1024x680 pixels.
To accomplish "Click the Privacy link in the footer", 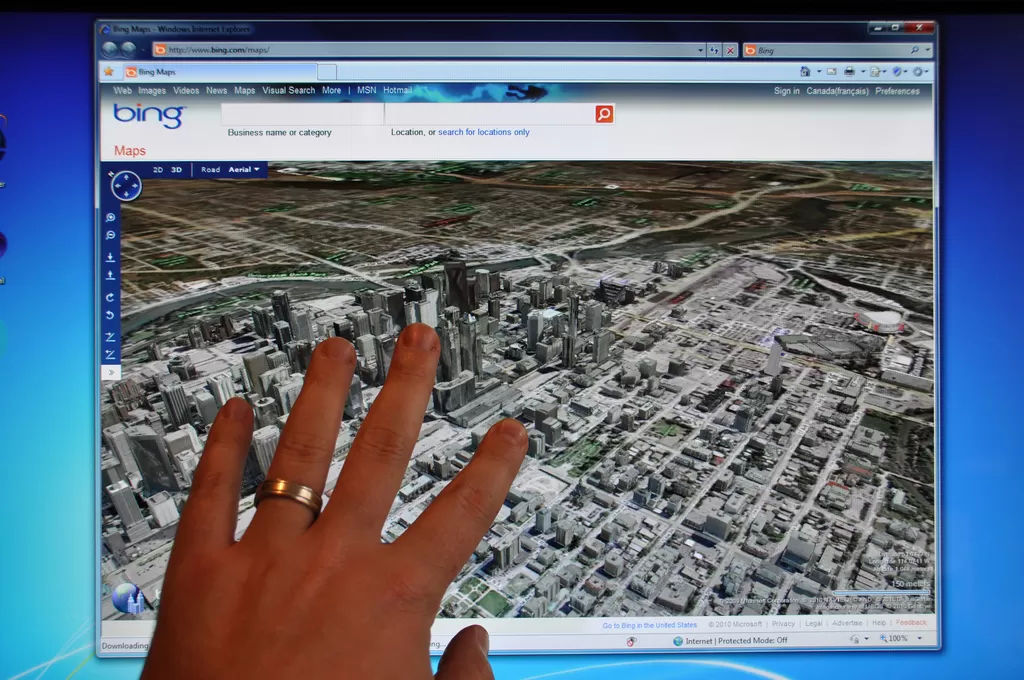I will pyautogui.click(x=783, y=624).
